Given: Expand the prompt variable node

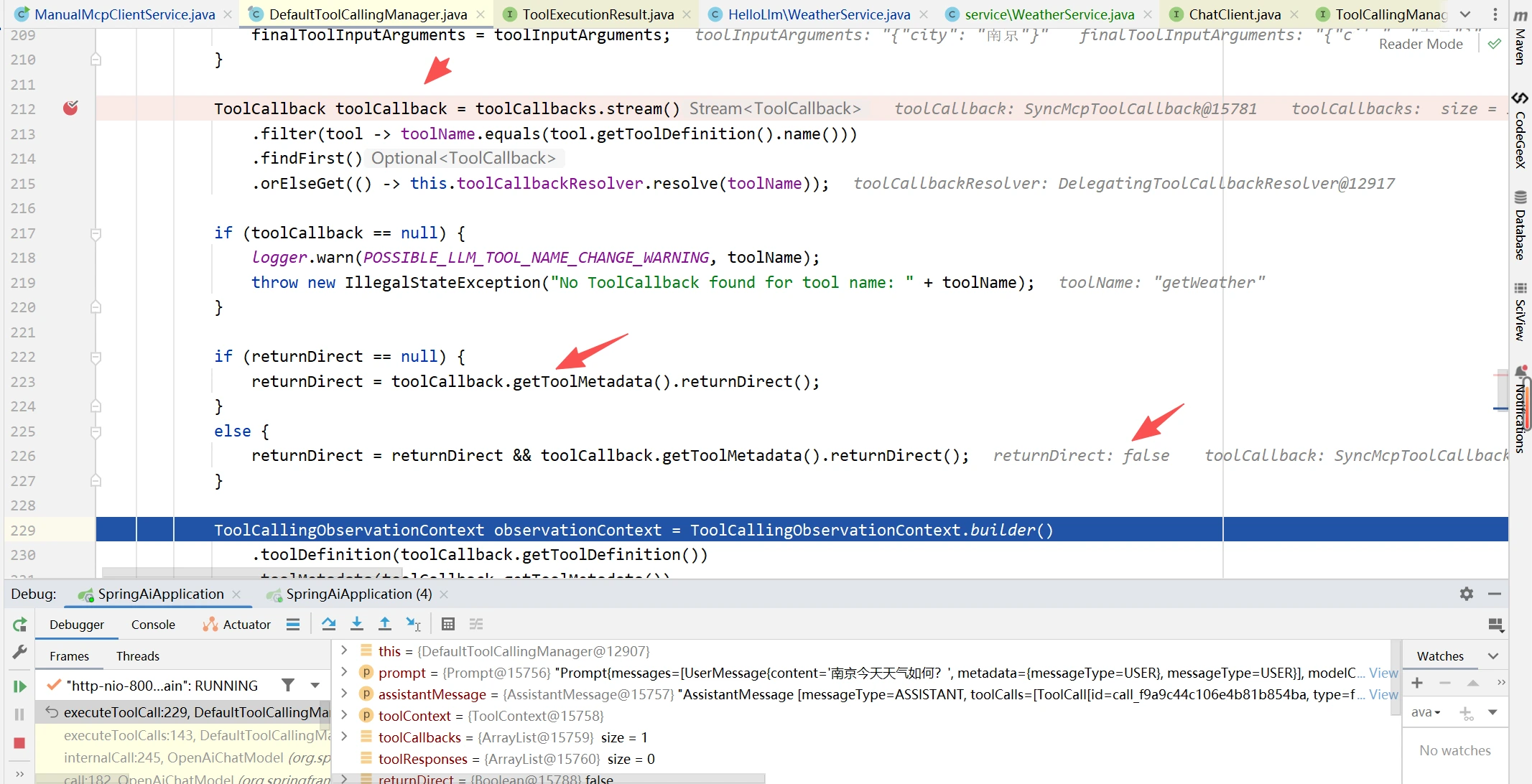Looking at the screenshot, I should click(345, 672).
